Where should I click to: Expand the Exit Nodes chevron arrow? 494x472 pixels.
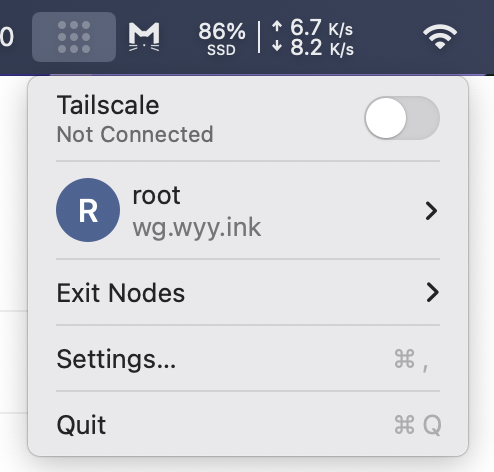(x=432, y=292)
